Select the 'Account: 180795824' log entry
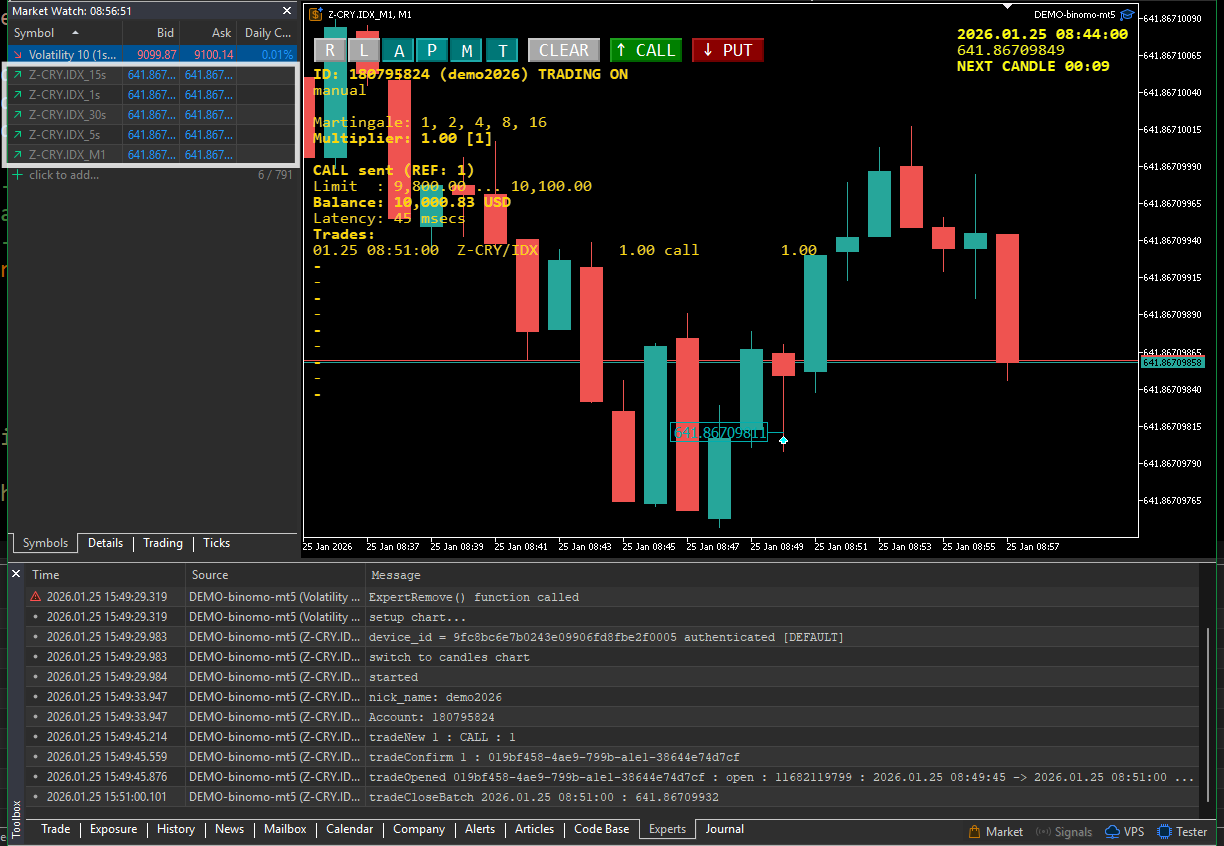Image resolution: width=1224 pixels, height=846 pixels. click(x=612, y=717)
